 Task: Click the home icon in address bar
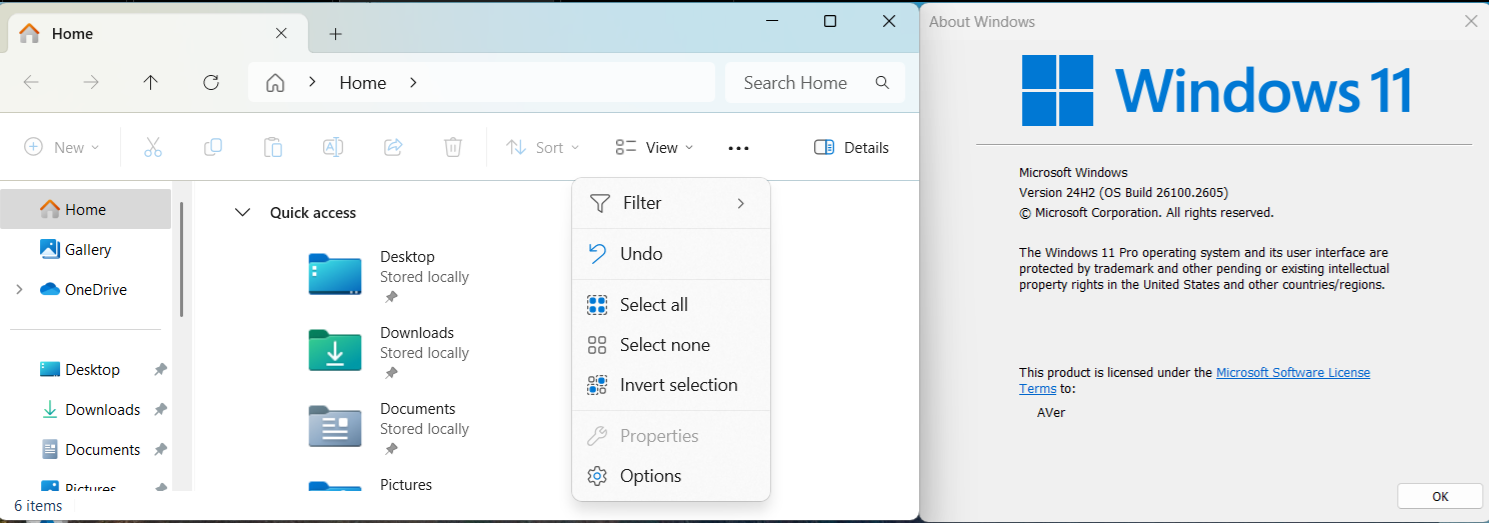click(x=275, y=83)
